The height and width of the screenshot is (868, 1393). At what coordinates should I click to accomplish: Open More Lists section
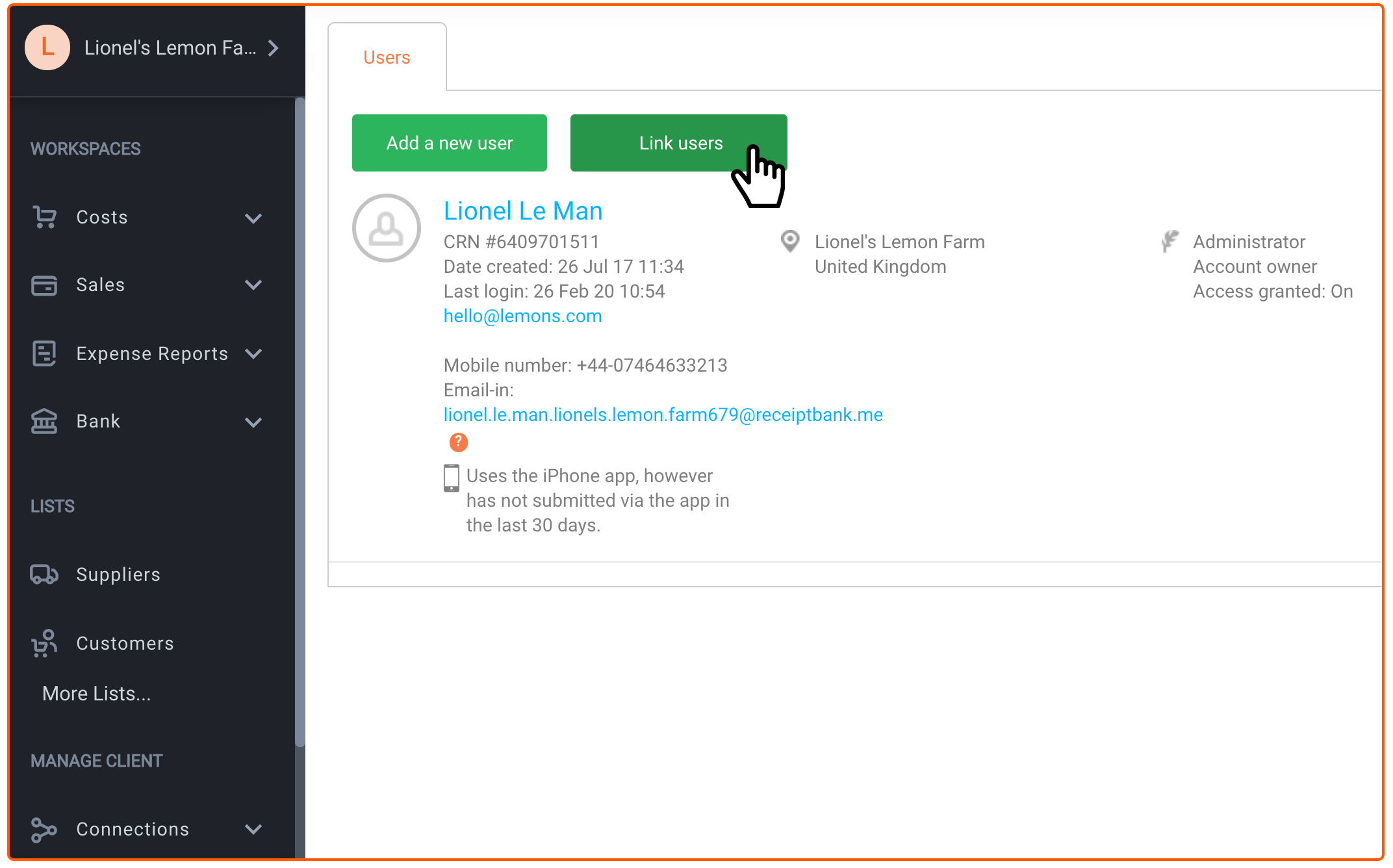pyautogui.click(x=97, y=693)
